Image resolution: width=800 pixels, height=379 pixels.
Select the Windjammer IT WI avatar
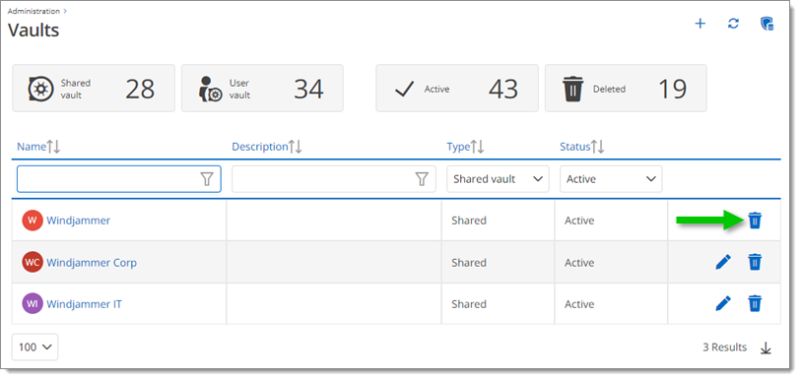32,304
